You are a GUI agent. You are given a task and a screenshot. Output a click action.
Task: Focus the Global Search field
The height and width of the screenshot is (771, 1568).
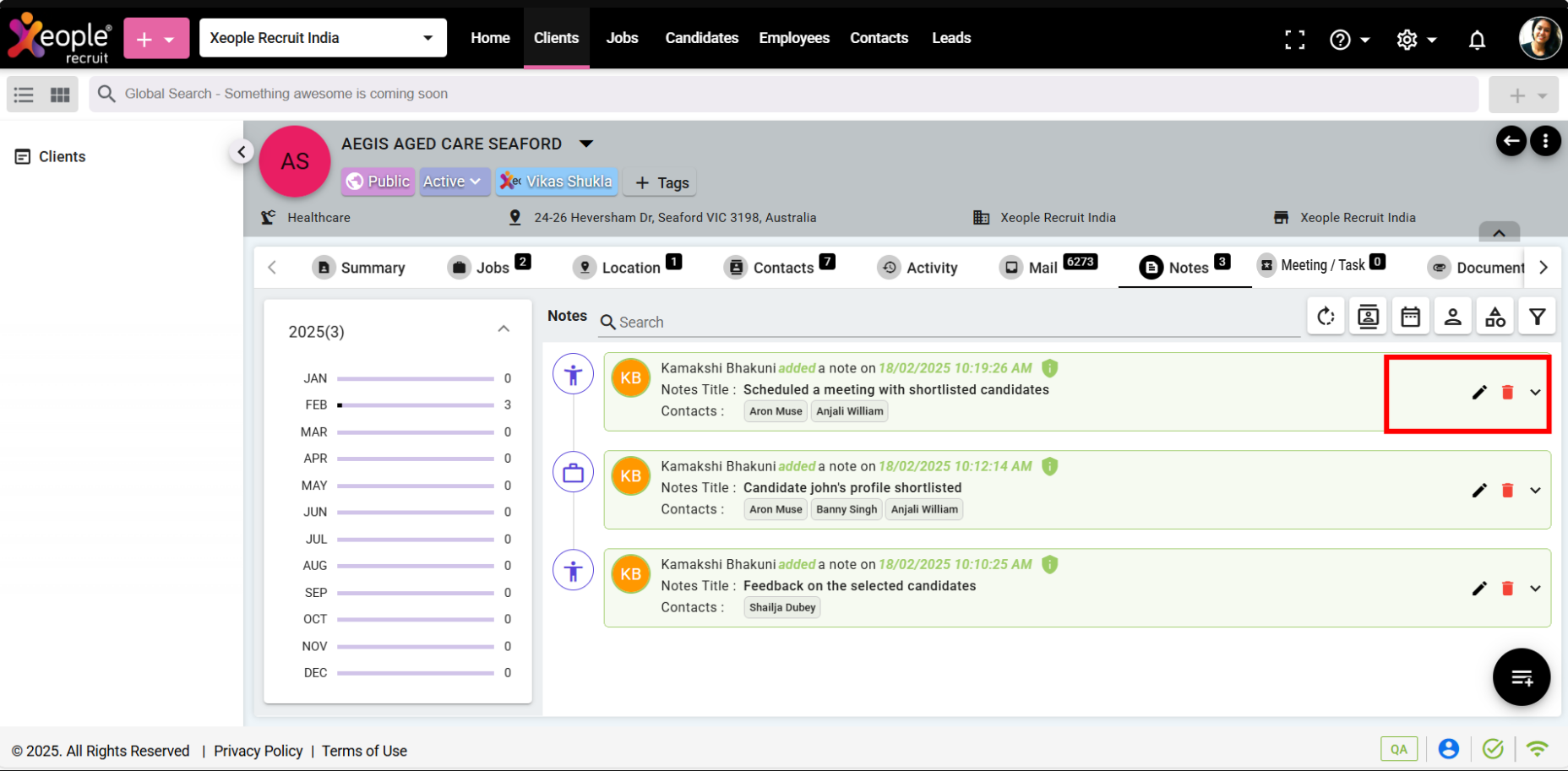pyautogui.click(x=783, y=94)
